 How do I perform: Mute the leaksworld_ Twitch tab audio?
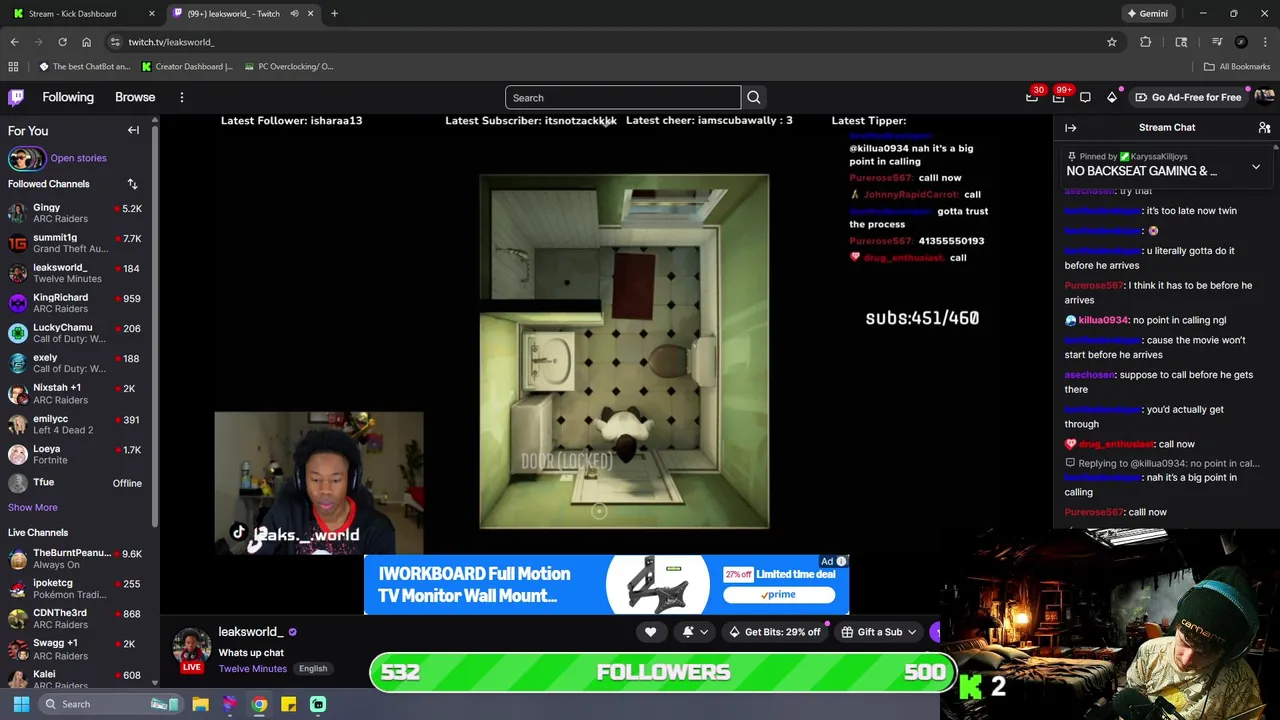click(294, 14)
